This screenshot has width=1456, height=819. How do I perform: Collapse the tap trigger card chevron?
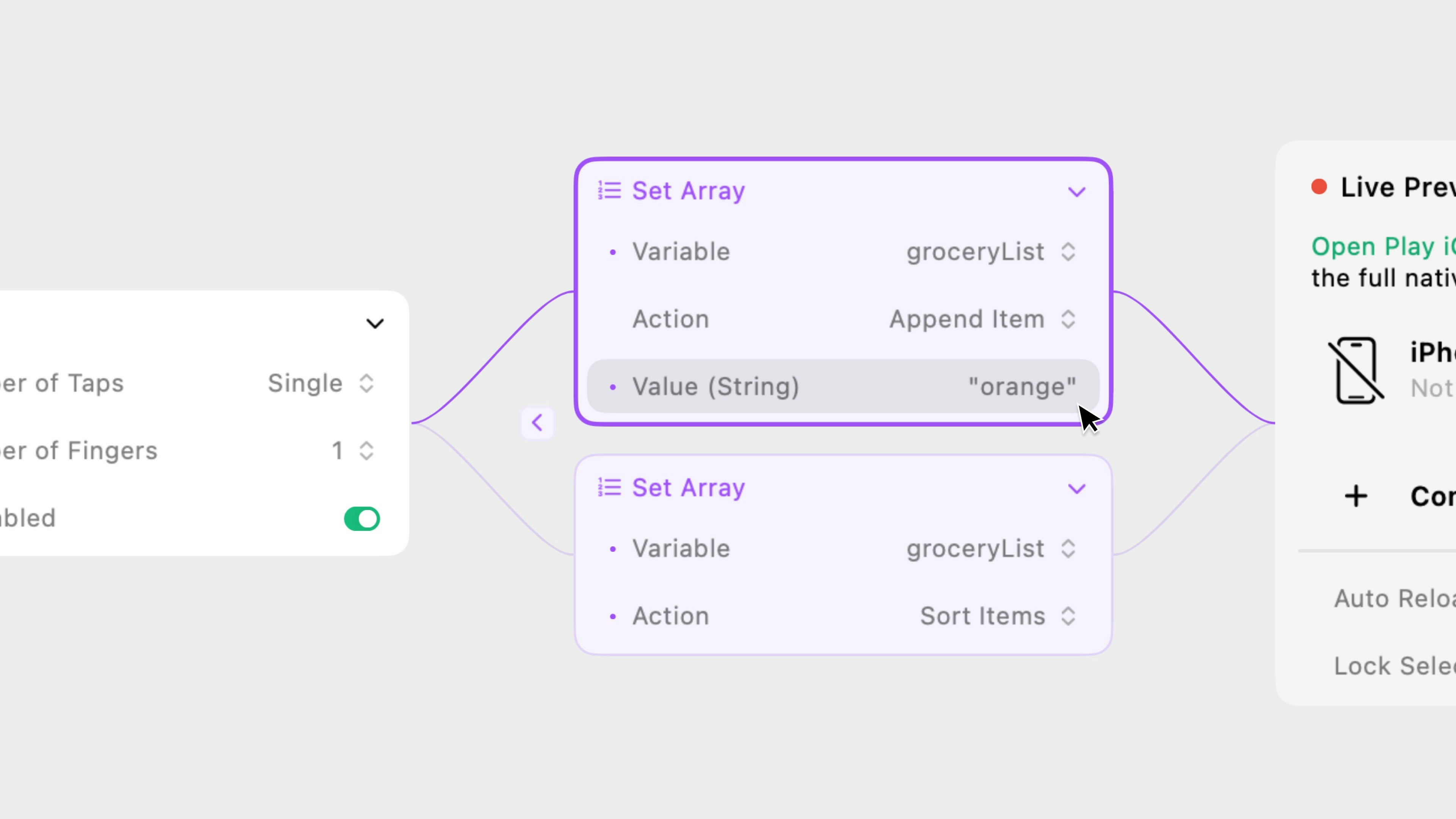click(375, 323)
